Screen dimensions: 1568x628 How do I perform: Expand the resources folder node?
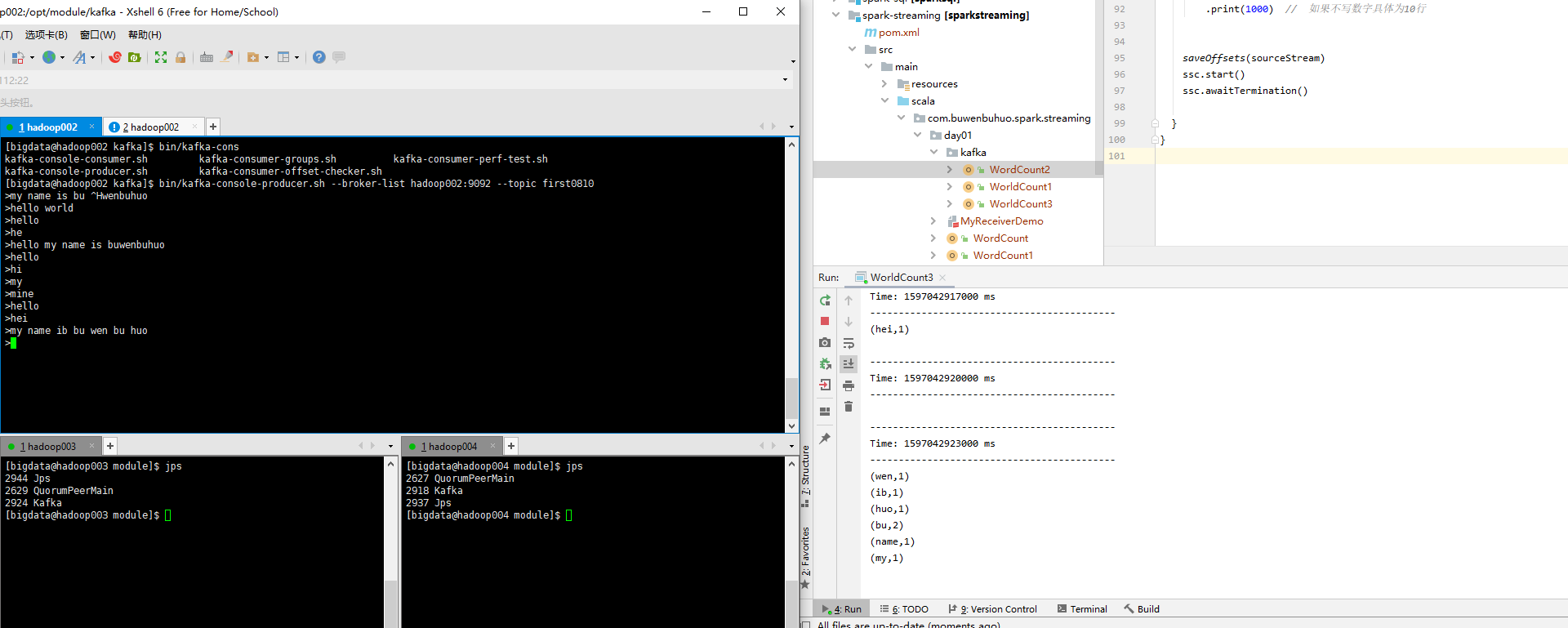[x=884, y=84]
